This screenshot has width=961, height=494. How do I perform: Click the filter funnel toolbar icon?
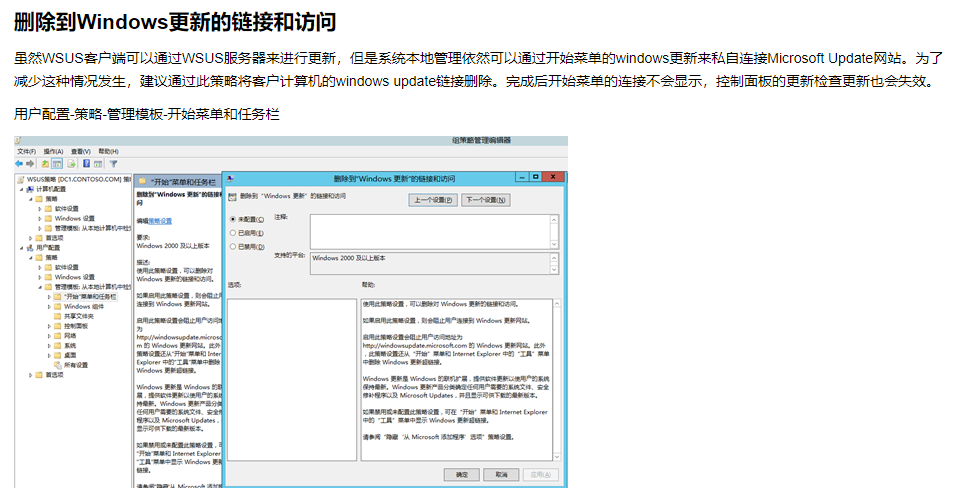(x=113, y=164)
